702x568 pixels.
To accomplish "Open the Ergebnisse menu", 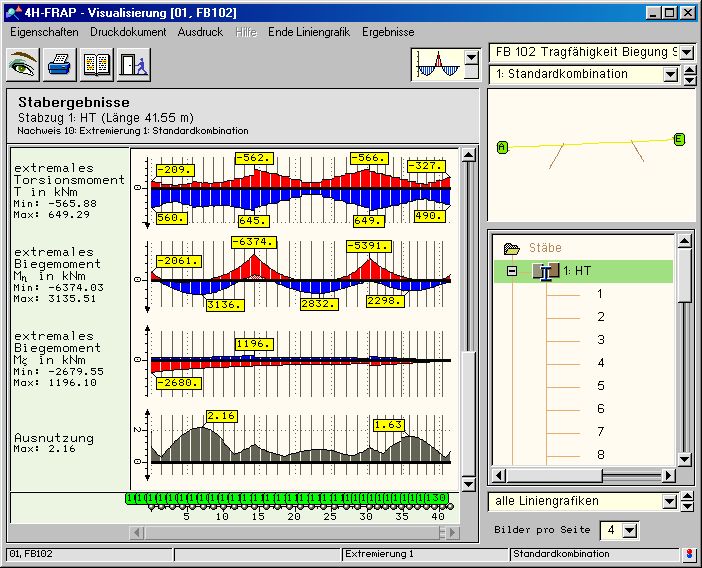I will coord(388,32).
